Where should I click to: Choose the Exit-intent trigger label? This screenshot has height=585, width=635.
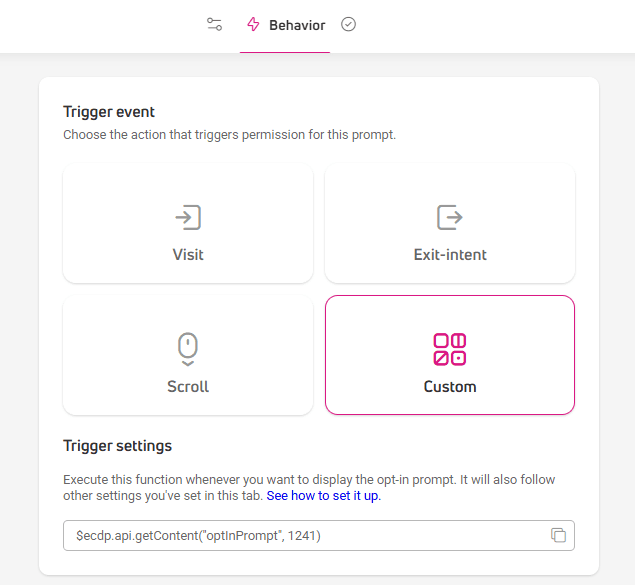(x=450, y=255)
